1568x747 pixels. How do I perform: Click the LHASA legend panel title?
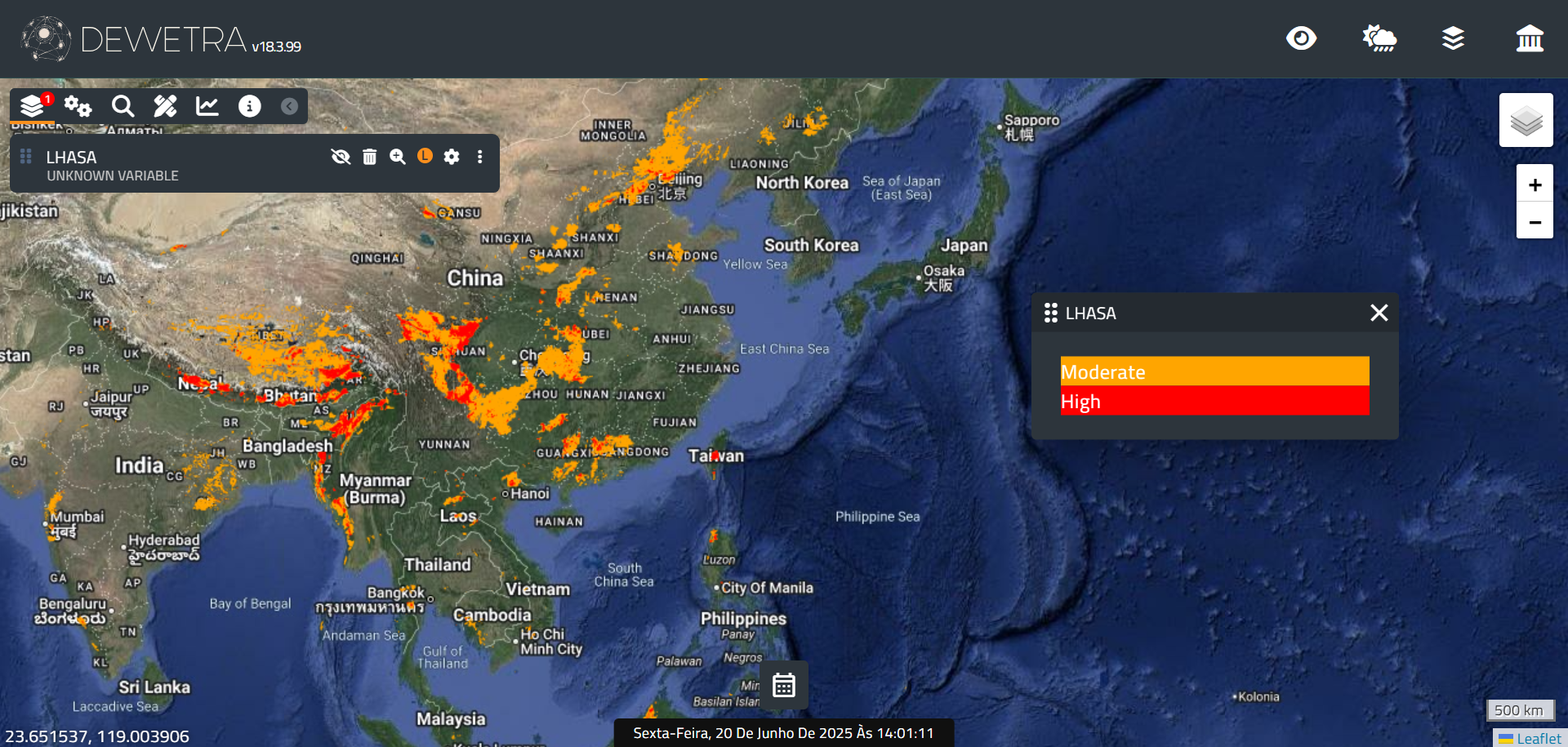tap(1090, 313)
